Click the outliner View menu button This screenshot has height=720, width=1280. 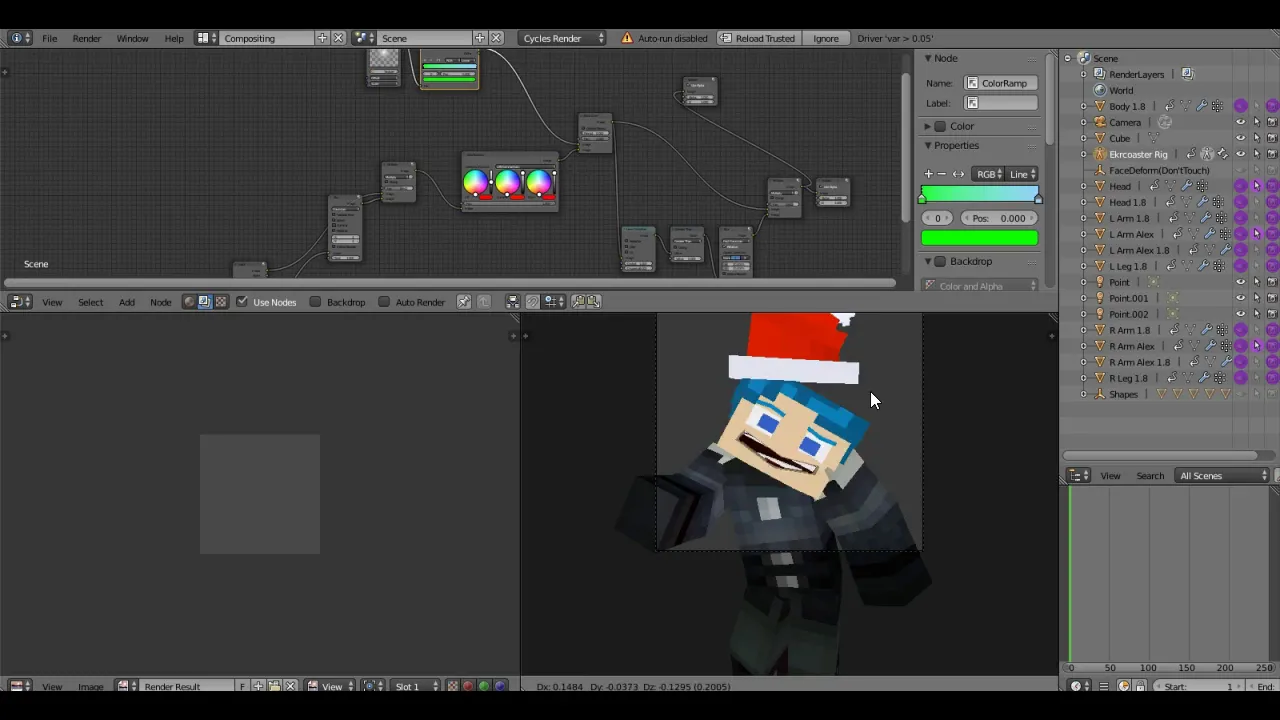coord(1110,476)
